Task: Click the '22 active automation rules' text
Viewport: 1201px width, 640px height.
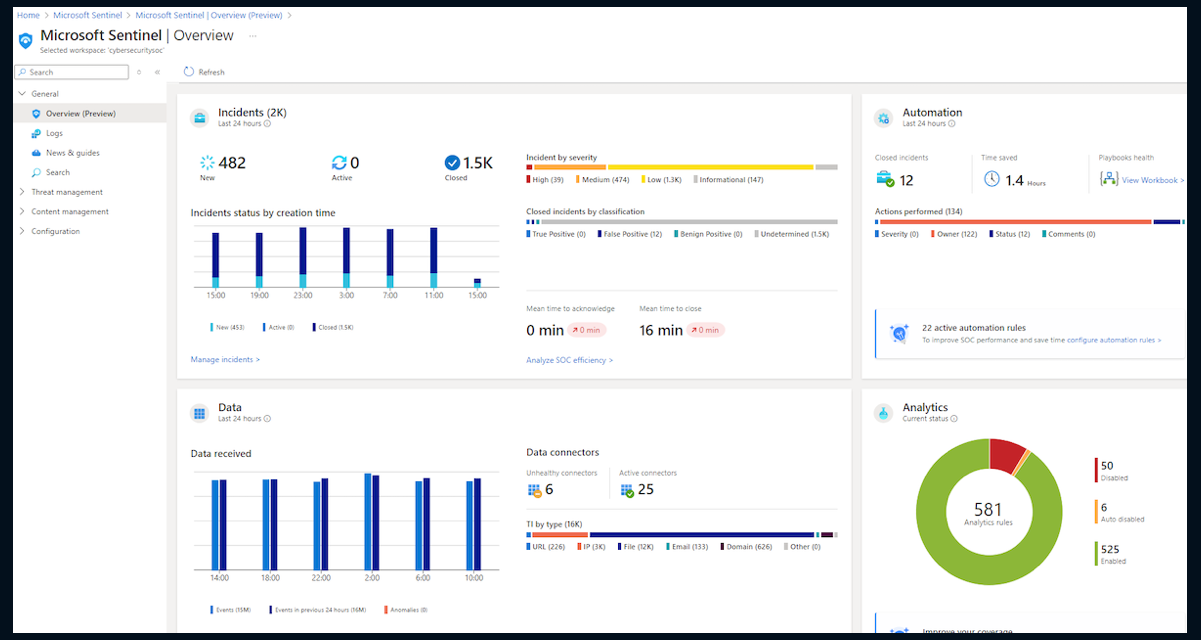Action: pos(974,328)
